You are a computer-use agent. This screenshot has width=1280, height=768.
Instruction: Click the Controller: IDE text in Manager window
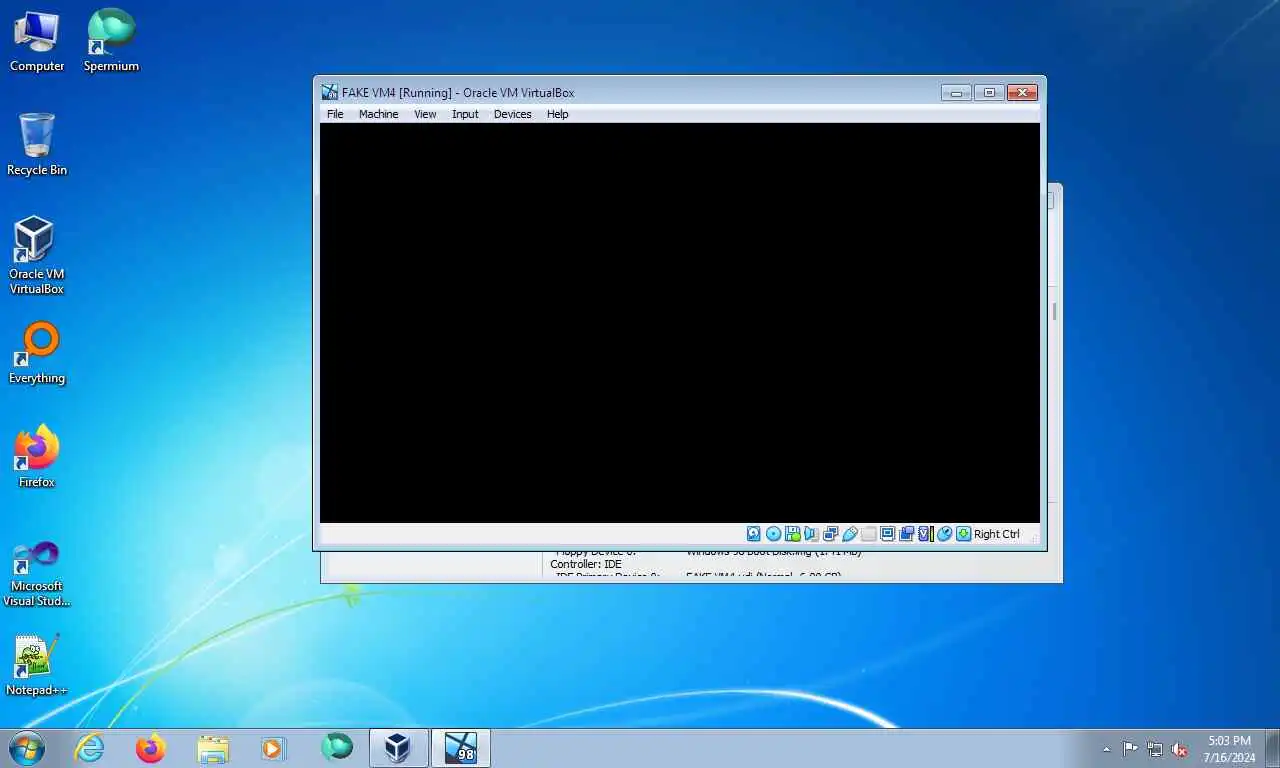click(x=586, y=564)
